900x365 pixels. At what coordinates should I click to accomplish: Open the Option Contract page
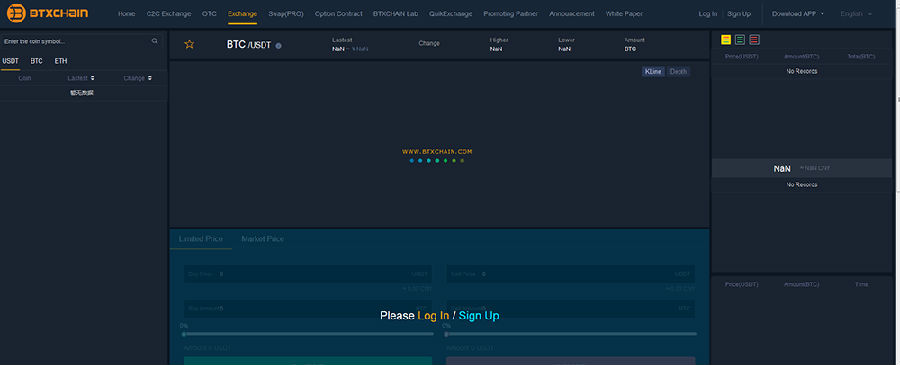[x=339, y=13]
